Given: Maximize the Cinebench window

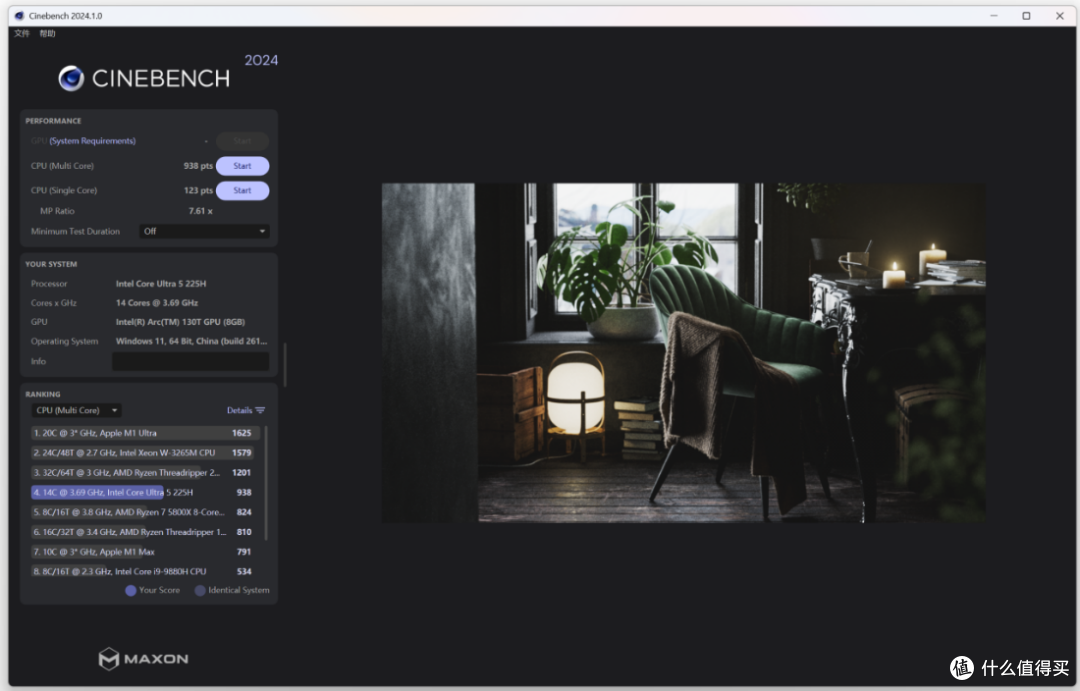Looking at the screenshot, I should coord(1026,16).
